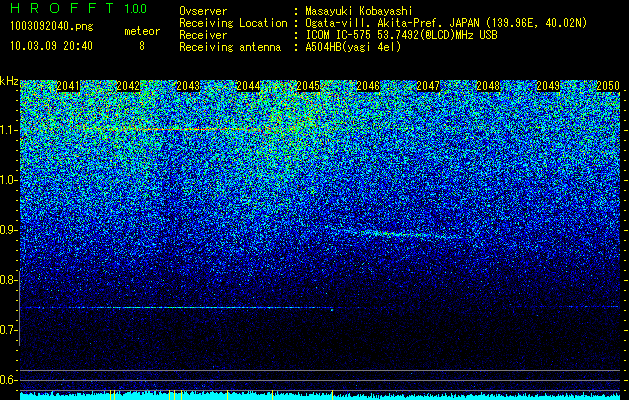Click the 0.9 frequency axis label

tap(8, 230)
